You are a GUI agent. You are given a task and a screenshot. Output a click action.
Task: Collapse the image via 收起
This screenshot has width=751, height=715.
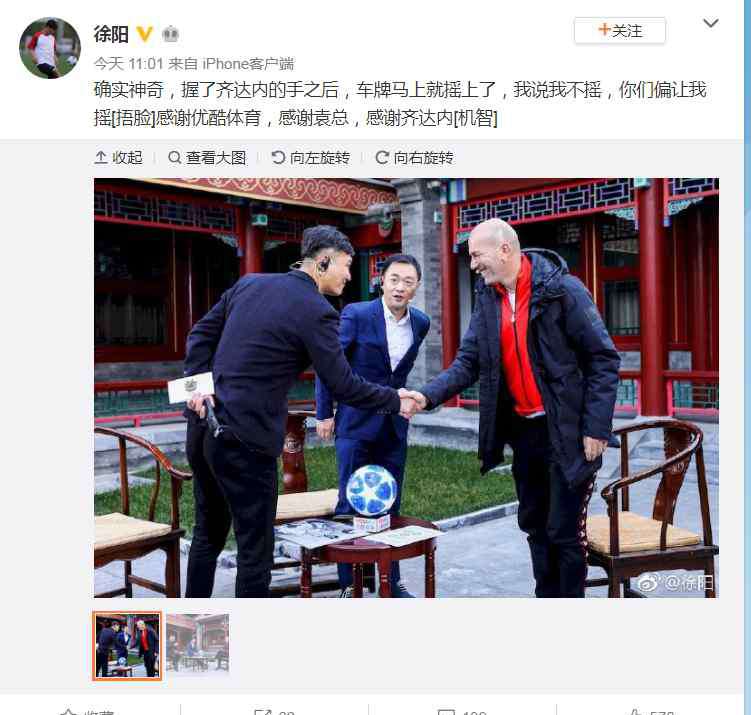pos(118,158)
